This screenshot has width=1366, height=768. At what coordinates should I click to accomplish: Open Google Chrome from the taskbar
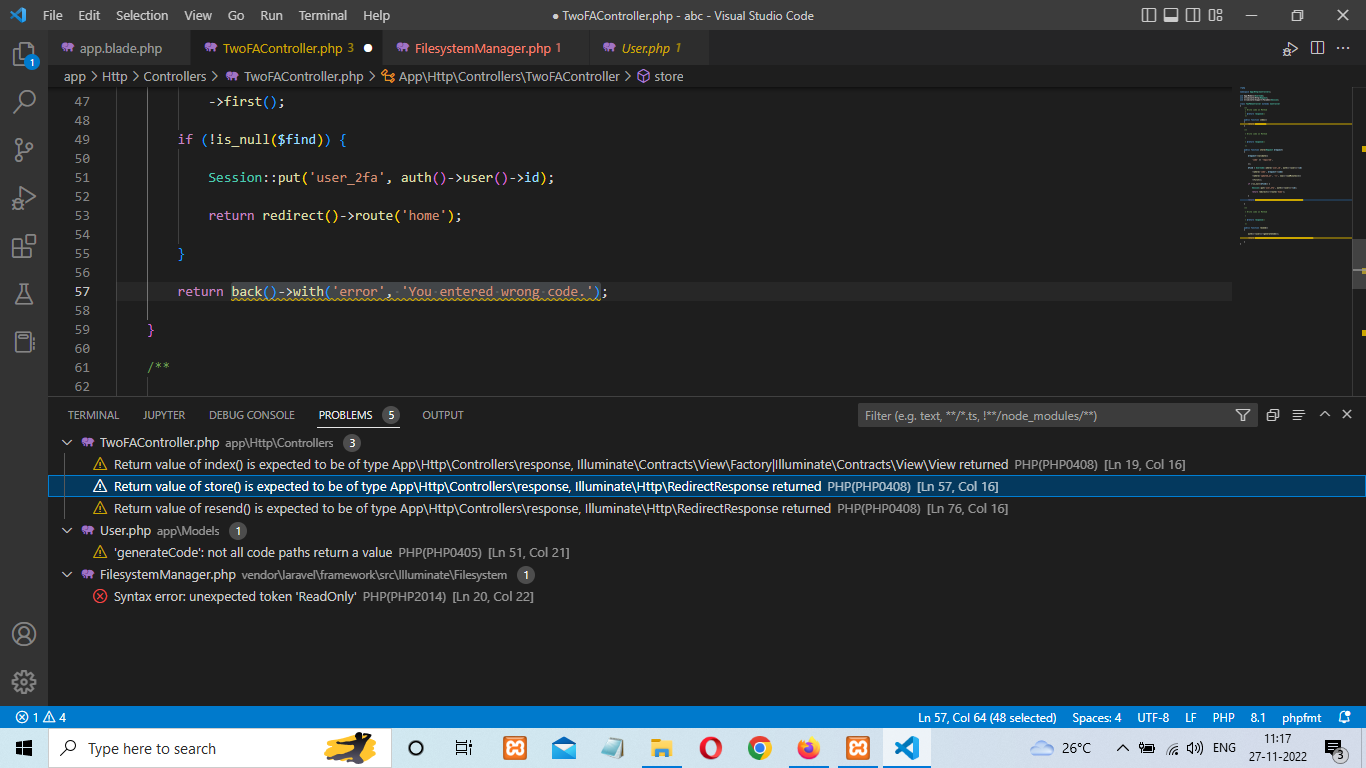coord(760,748)
